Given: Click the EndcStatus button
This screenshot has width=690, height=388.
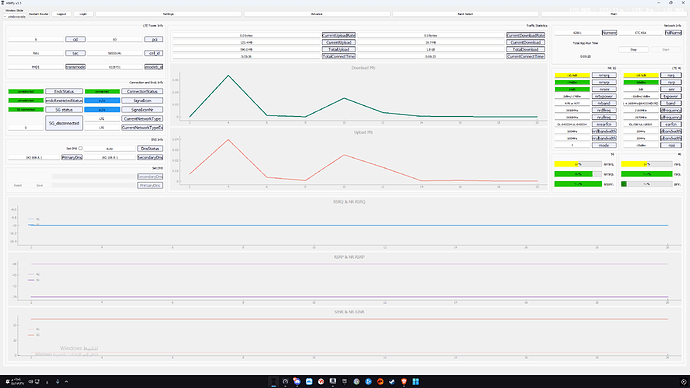Looking at the screenshot, I should pyautogui.click(x=64, y=92).
